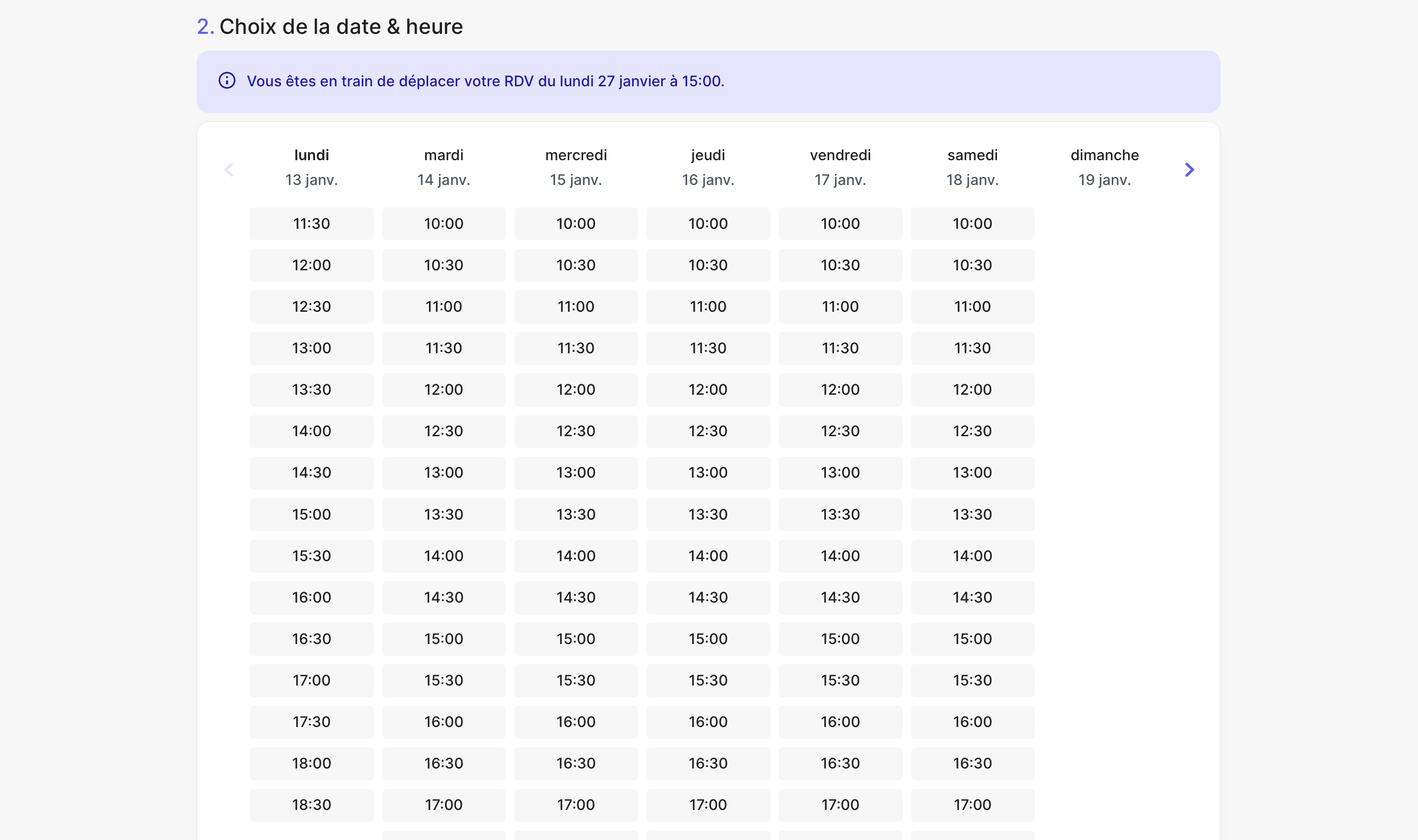Navigate to next week using right chevron
This screenshot has width=1418, height=840.
(x=1189, y=169)
